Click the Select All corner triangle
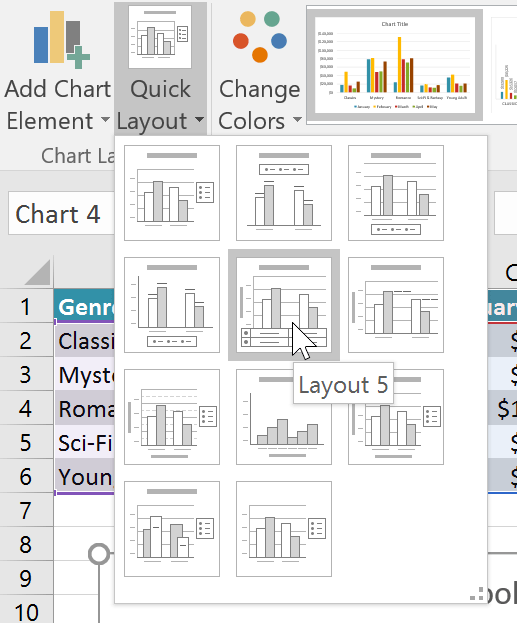 pos(38,273)
